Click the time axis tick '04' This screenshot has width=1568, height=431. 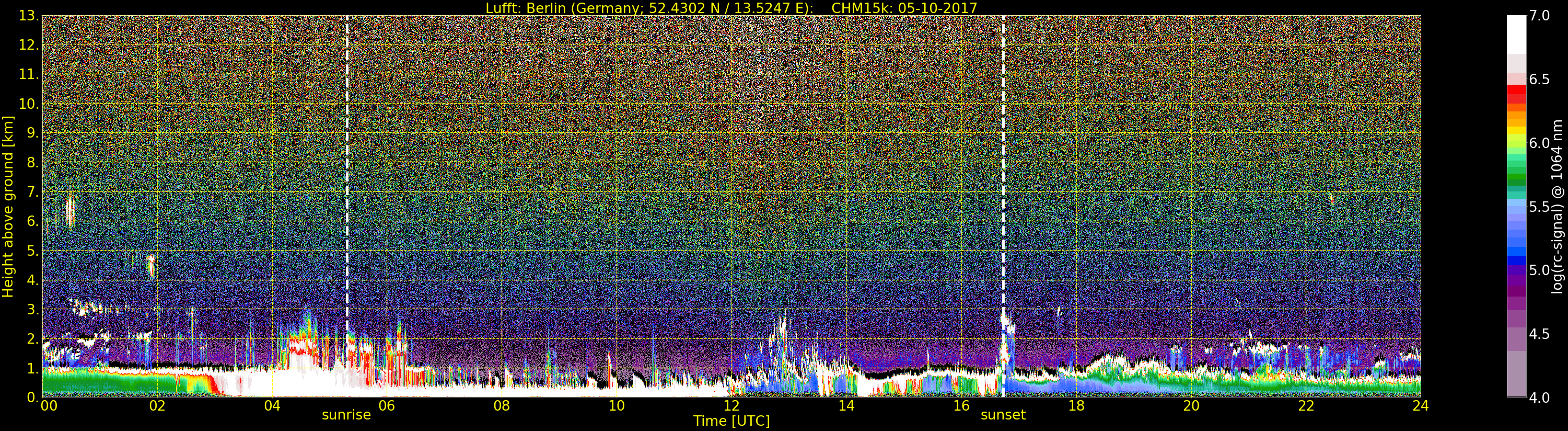coord(272,405)
